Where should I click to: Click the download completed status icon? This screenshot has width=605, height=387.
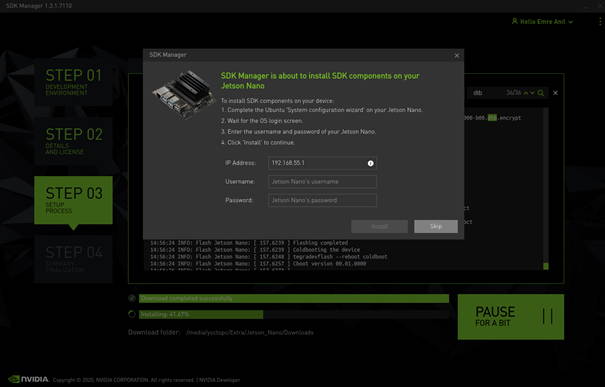click(x=132, y=298)
